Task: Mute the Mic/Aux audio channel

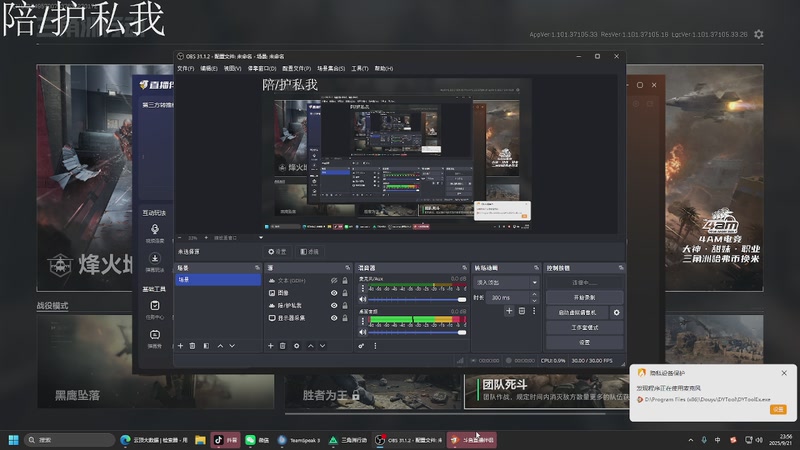Action: (362, 299)
